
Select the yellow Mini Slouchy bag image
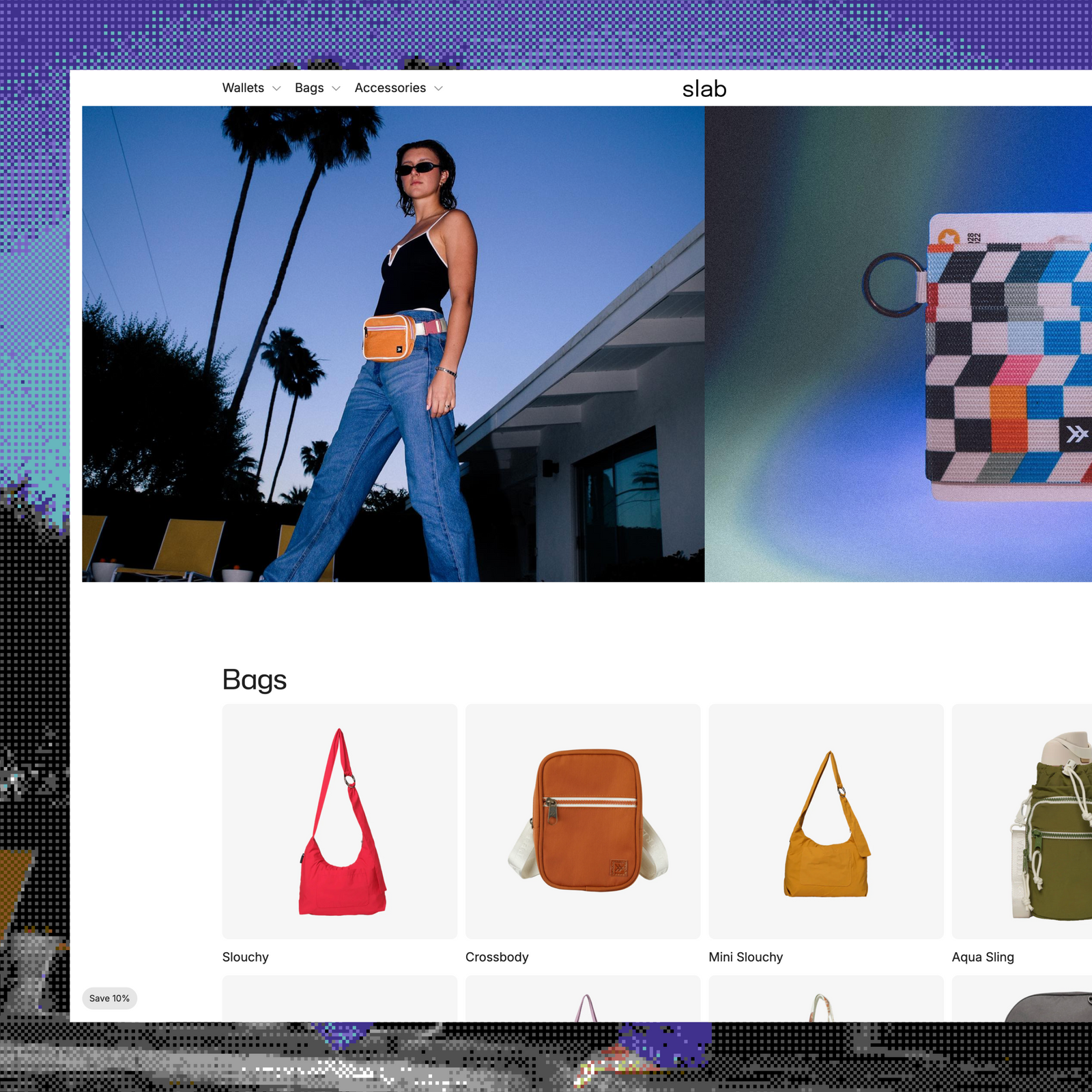(x=826, y=821)
